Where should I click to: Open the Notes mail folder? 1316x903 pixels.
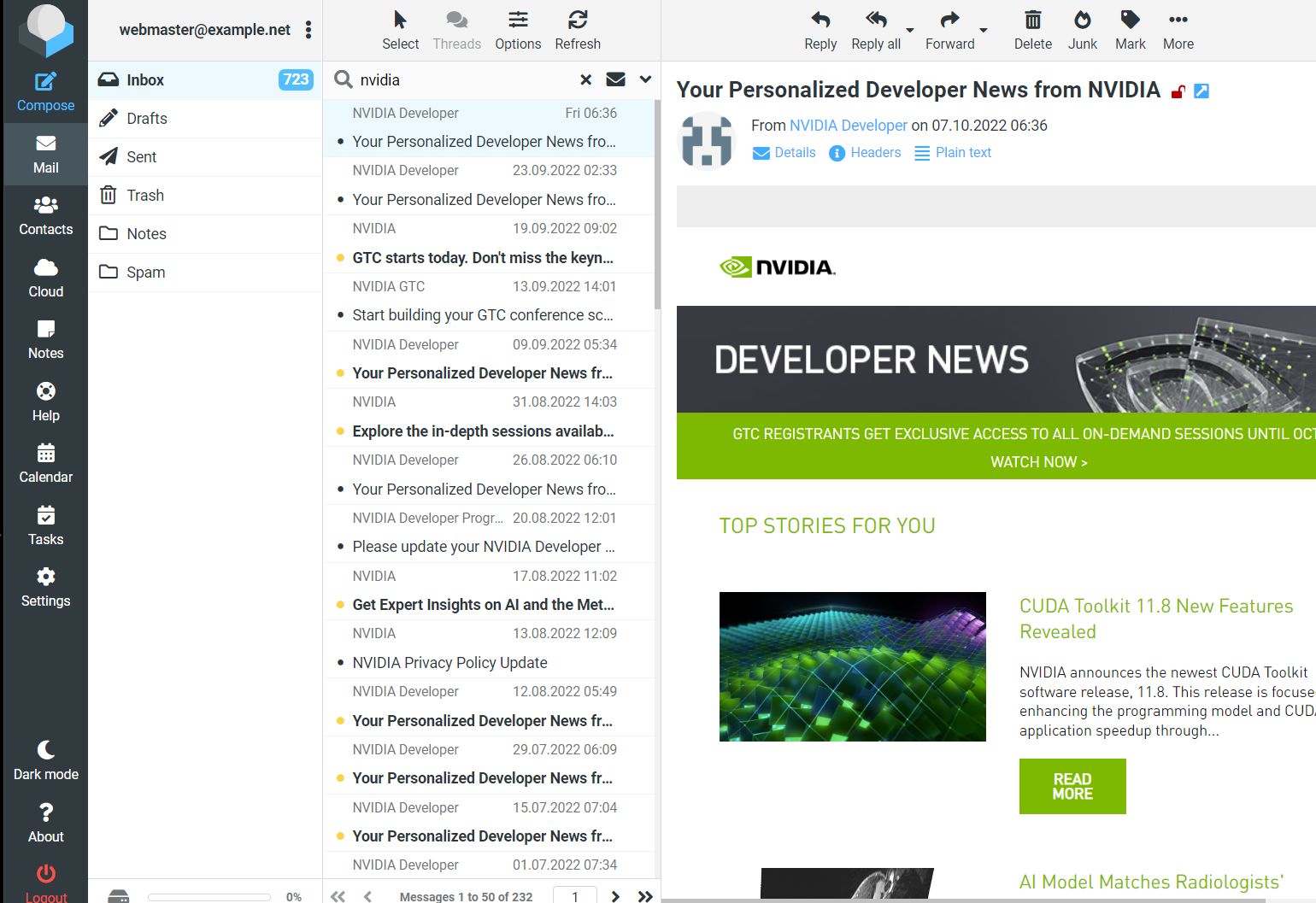205,234
